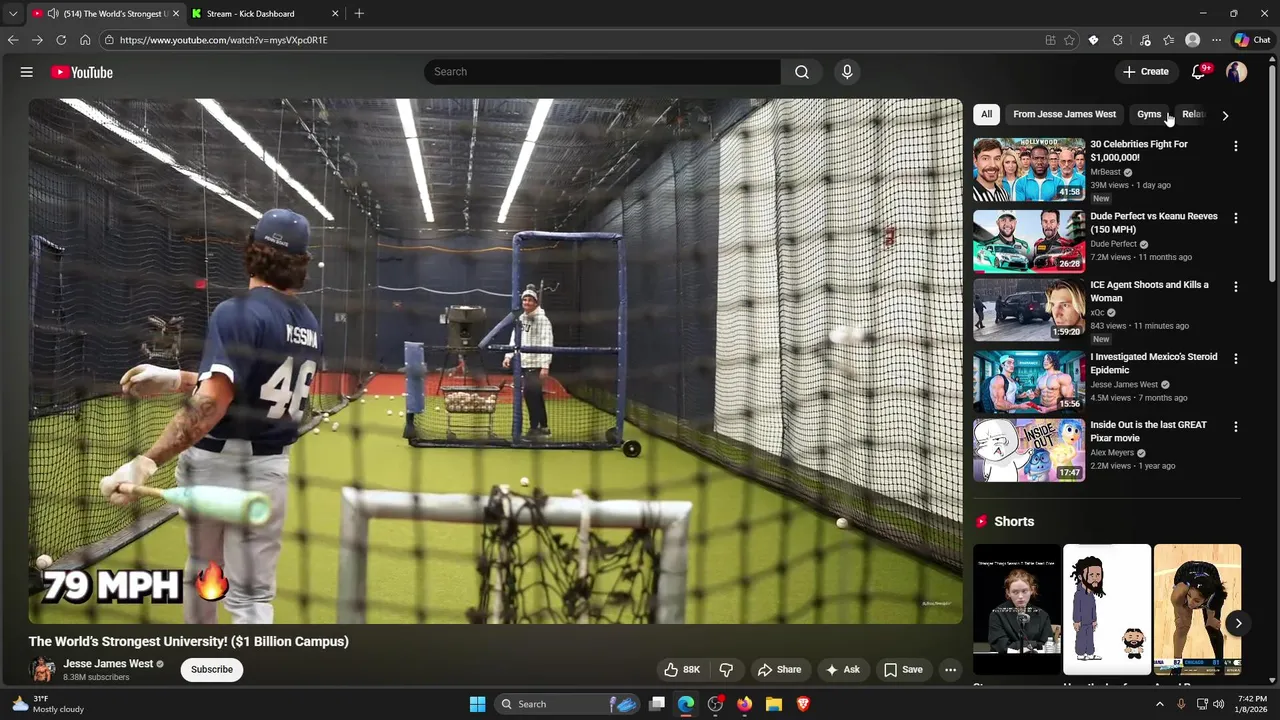1280x720 pixels.
Task: Open the Jesse James West channel avatar
Action: pyautogui.click(x=42, y=670)
